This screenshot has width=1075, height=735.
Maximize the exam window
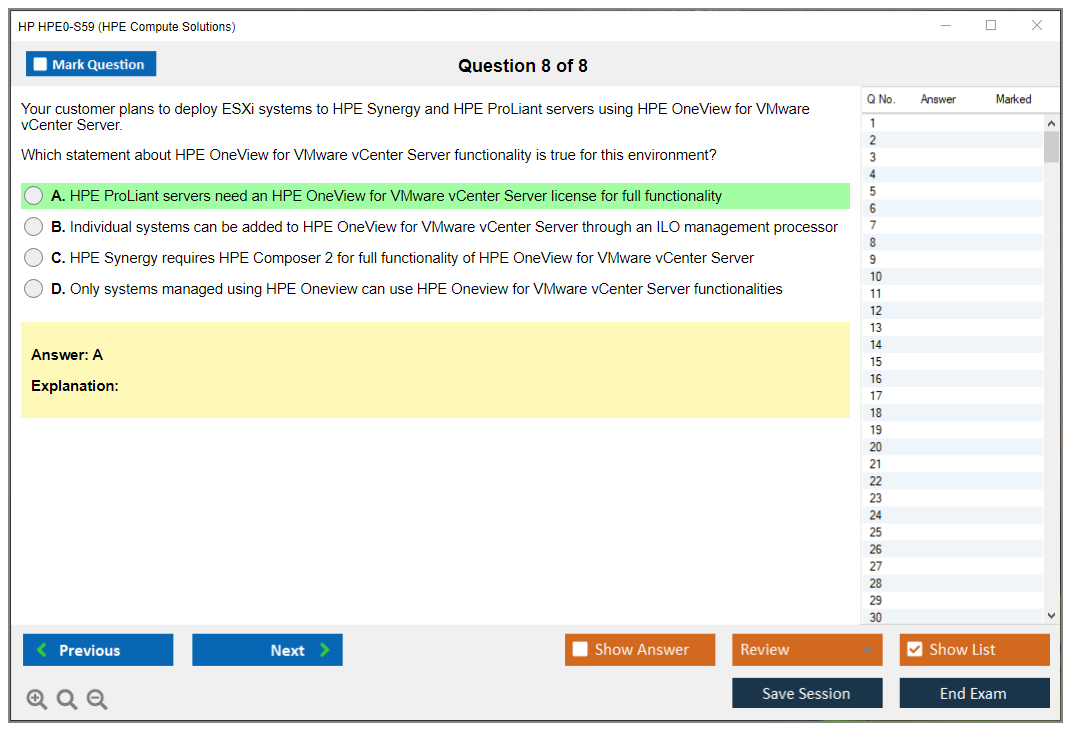coord(991,26)
